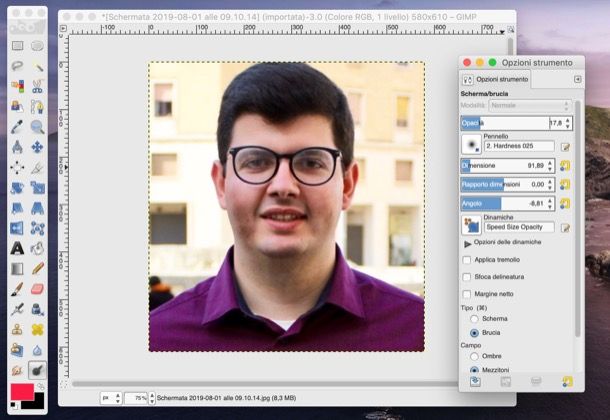Screen dimensions: 610x420
Task: Select the Dodge/Burn tool
Action: [37, 370]
